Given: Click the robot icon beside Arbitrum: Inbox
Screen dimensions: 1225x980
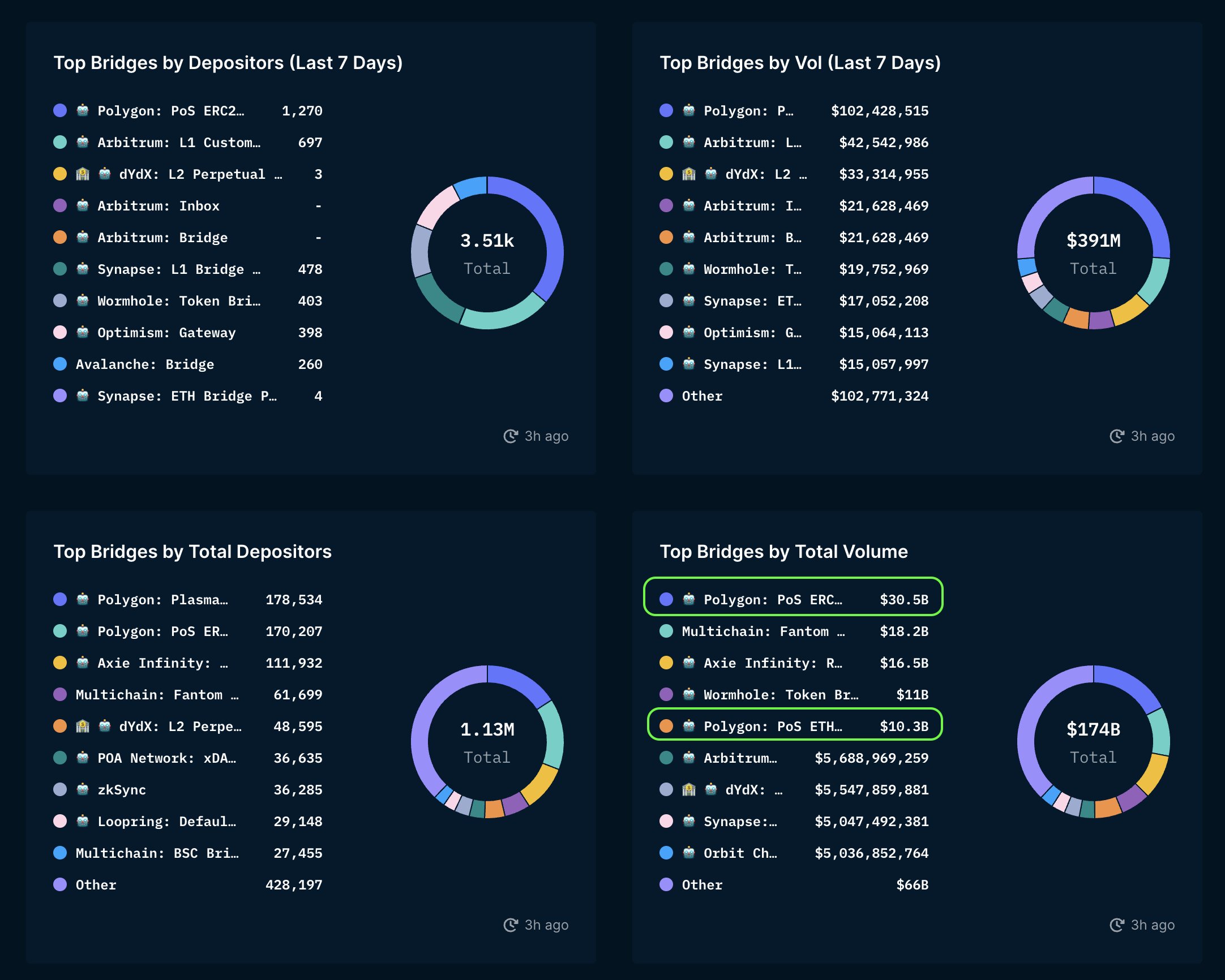Looking at the screenshot, I should click(83, 205).
